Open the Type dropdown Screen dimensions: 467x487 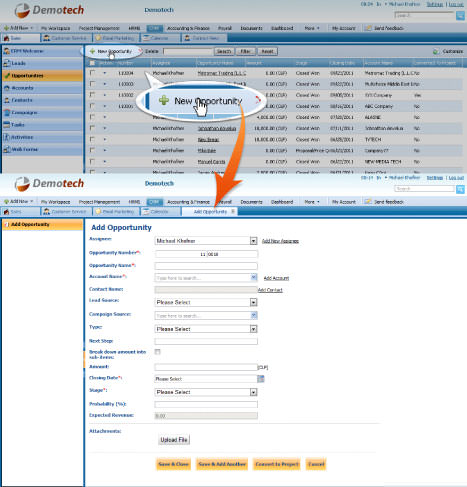pos(206,329)
